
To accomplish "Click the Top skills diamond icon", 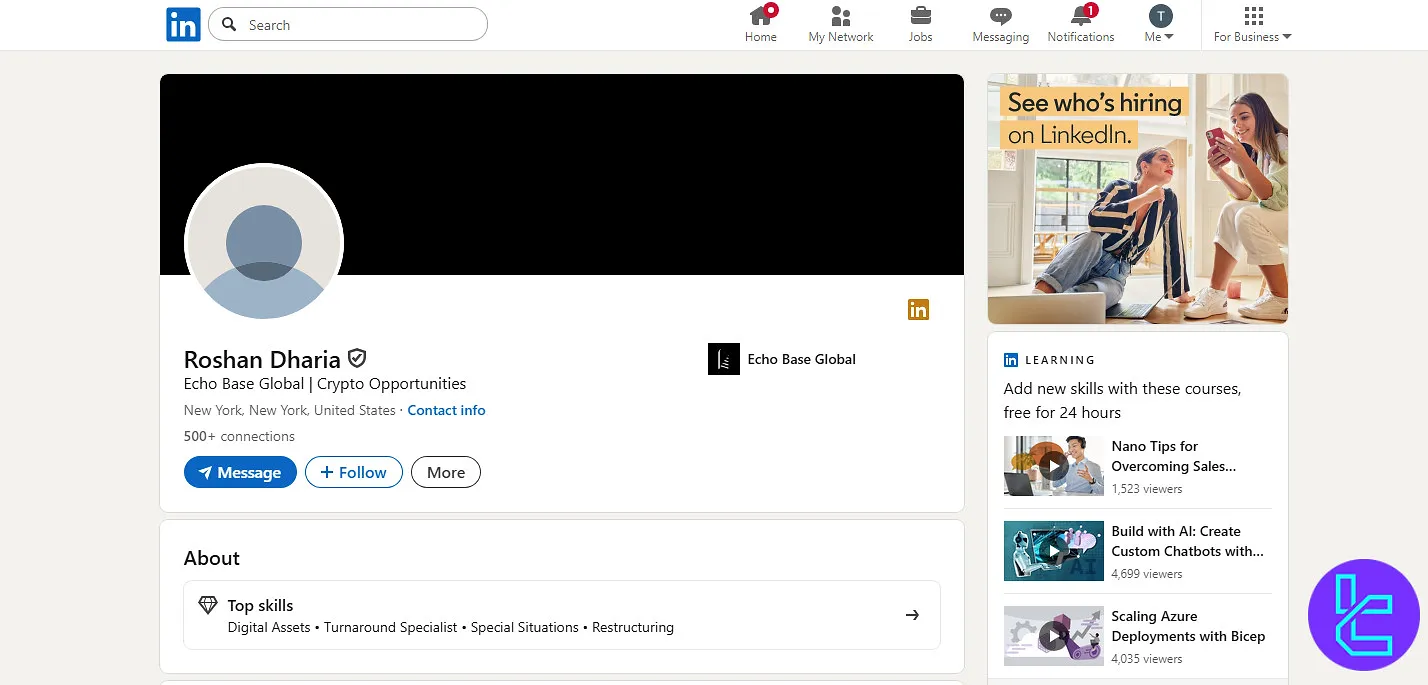I will coord(207,605).
